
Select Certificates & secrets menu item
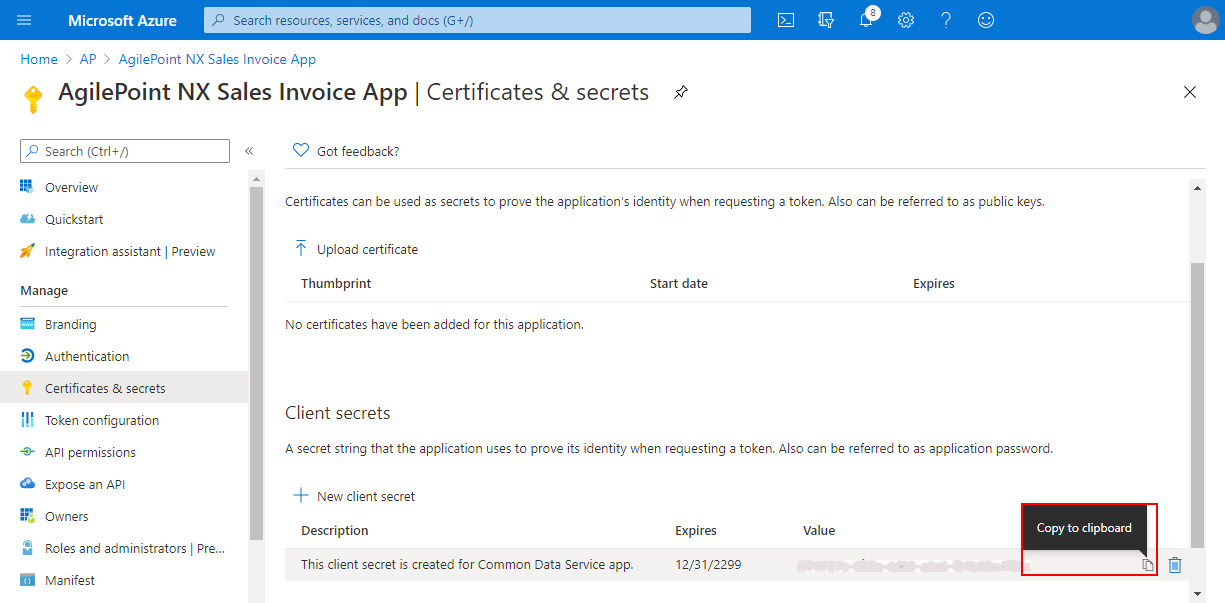click(124, 388)
